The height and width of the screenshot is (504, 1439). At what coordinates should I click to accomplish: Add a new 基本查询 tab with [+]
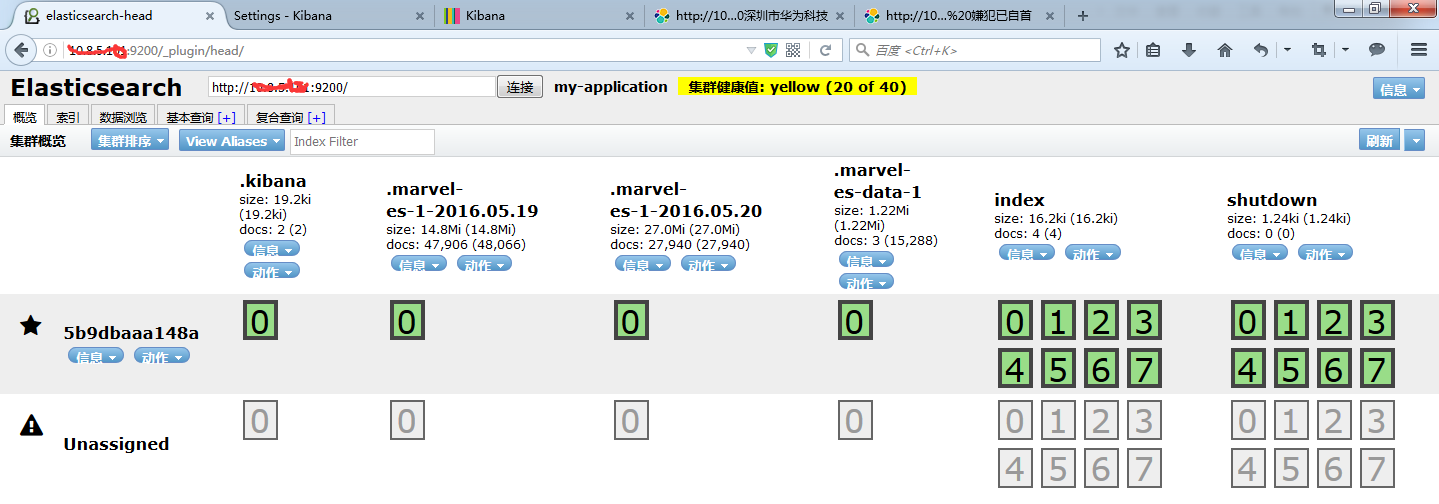(226, 117)
